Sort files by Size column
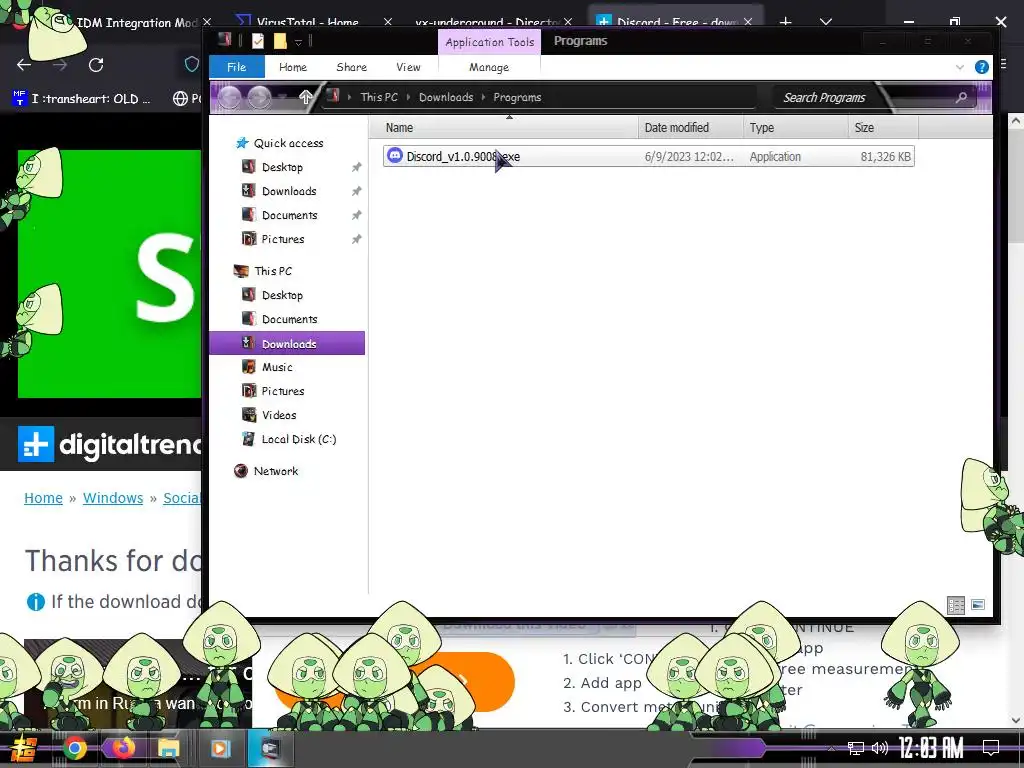 [883, 128]
